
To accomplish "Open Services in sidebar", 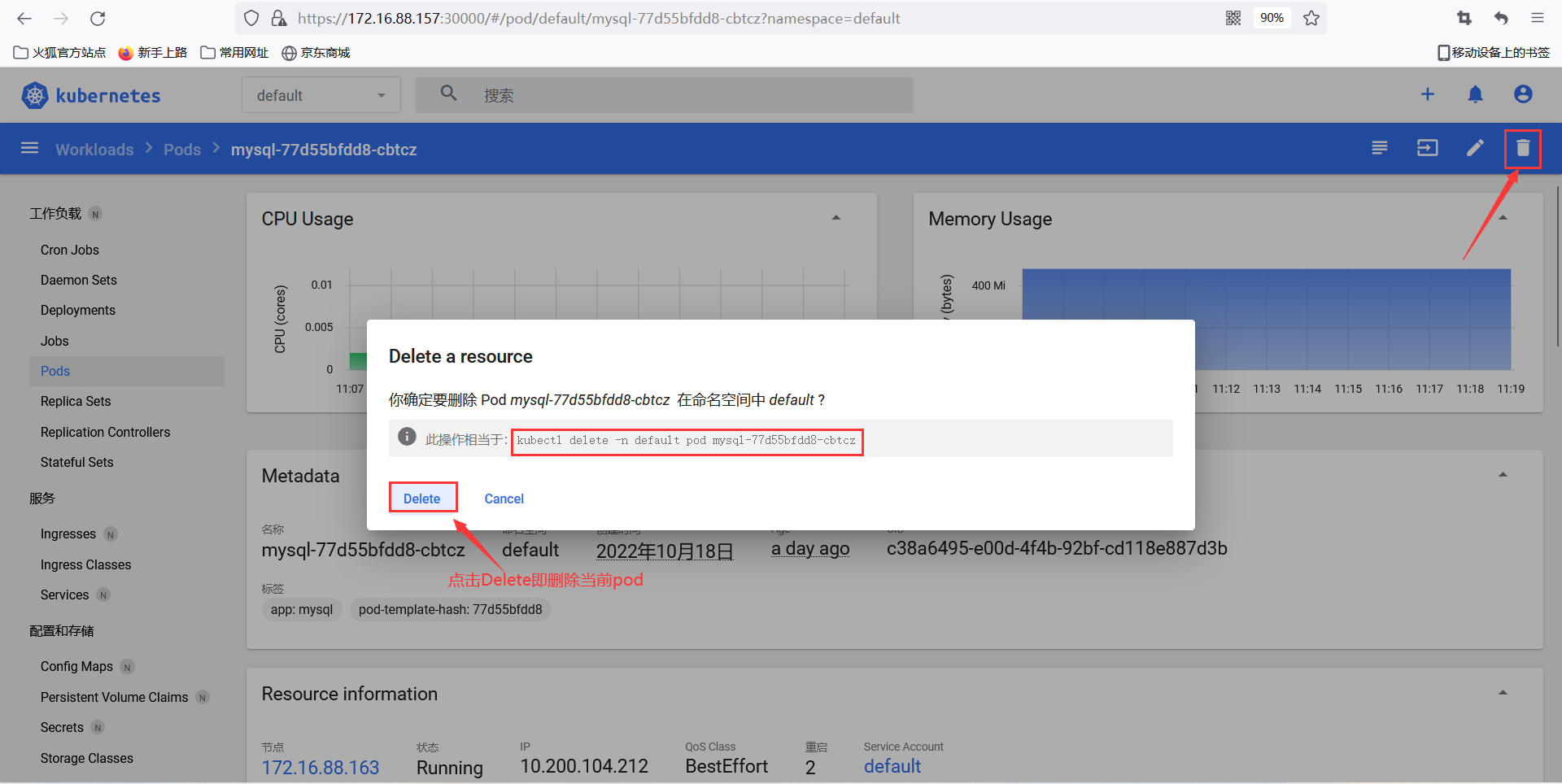I will coord(65,595).
